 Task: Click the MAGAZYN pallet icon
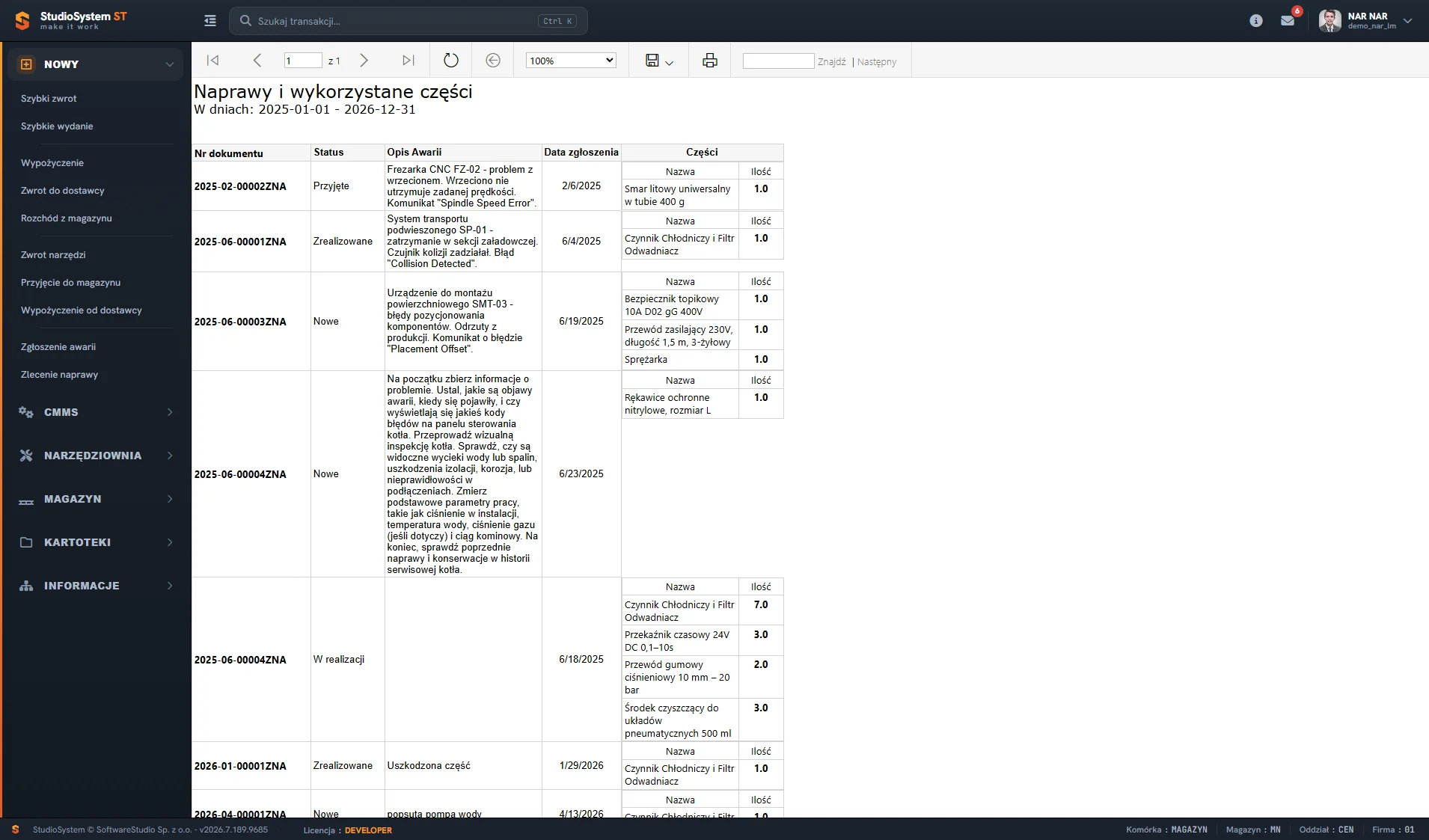pyautogui.click(x=26, y=501)
